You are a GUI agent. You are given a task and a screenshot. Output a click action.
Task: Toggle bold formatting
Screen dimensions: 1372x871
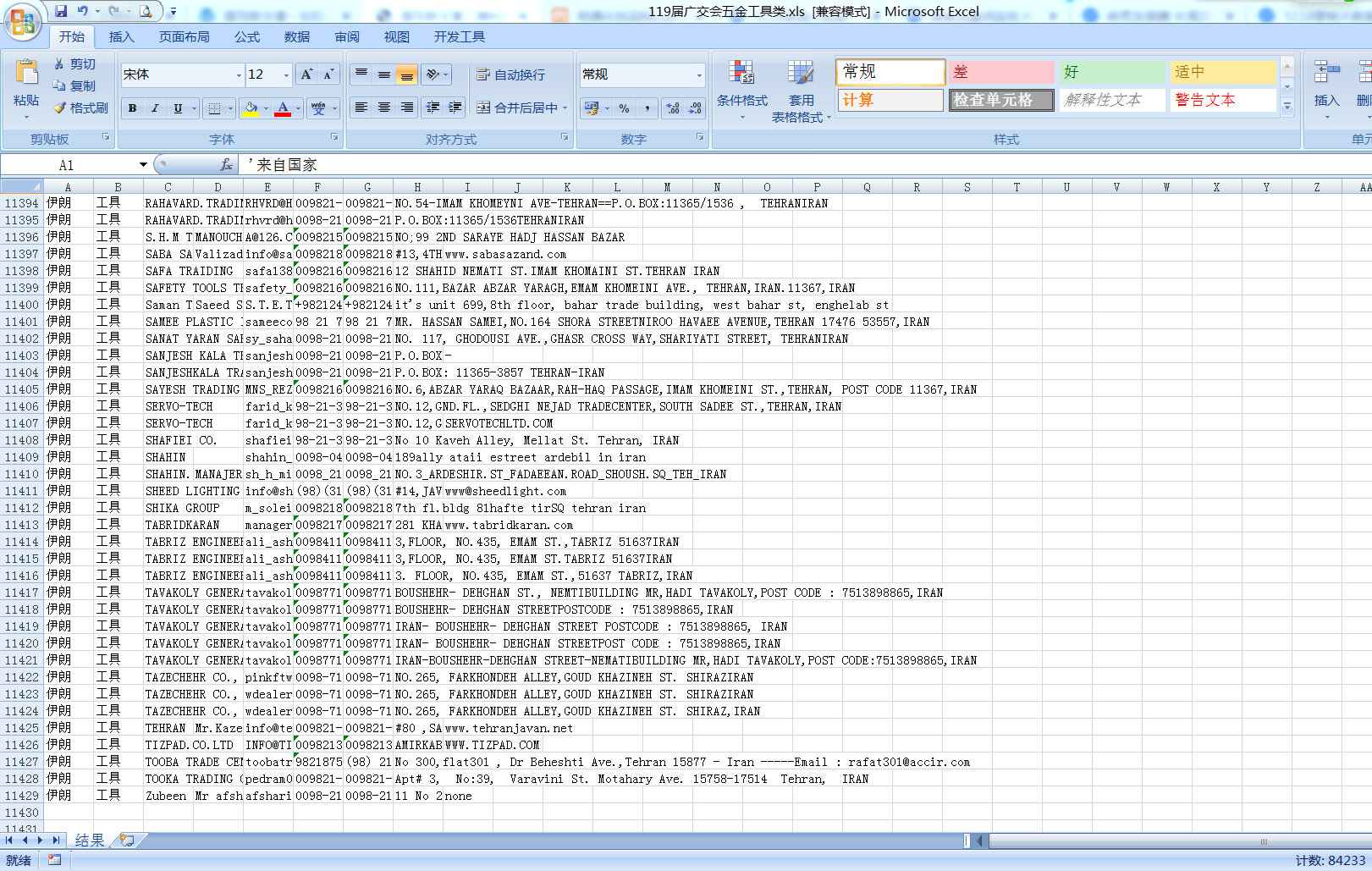pos(132,108)
